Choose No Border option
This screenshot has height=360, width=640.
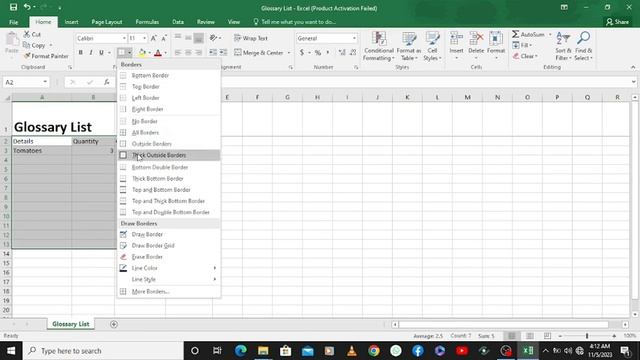click(169, 121)
